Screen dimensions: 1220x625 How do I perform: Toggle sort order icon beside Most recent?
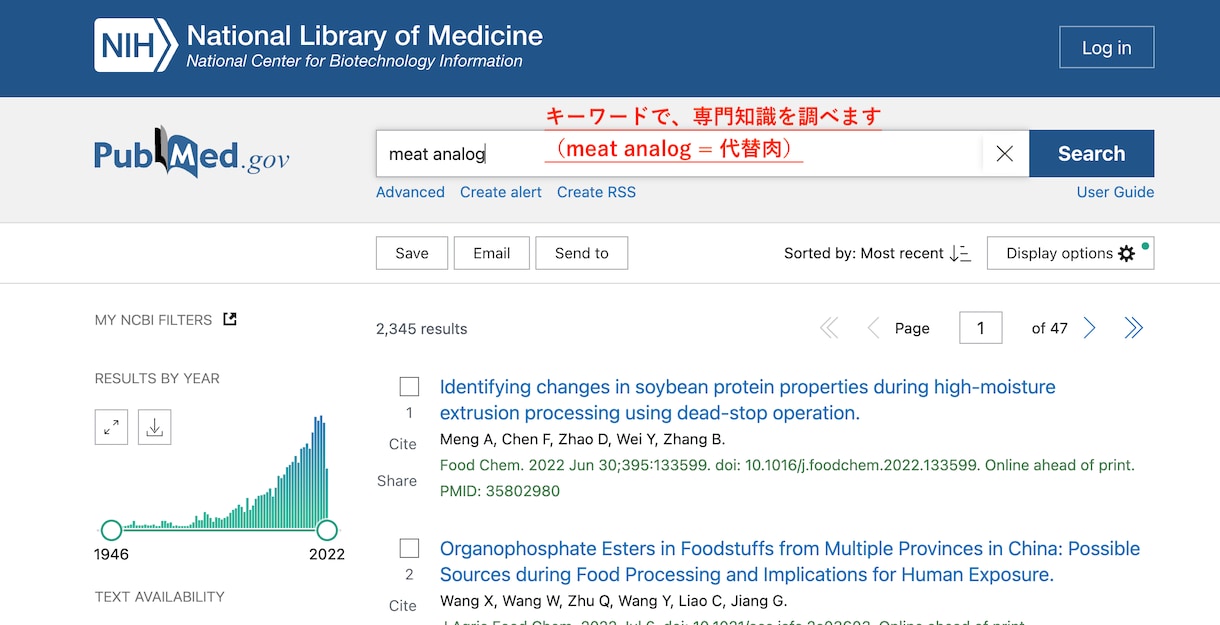pos(960,254)
